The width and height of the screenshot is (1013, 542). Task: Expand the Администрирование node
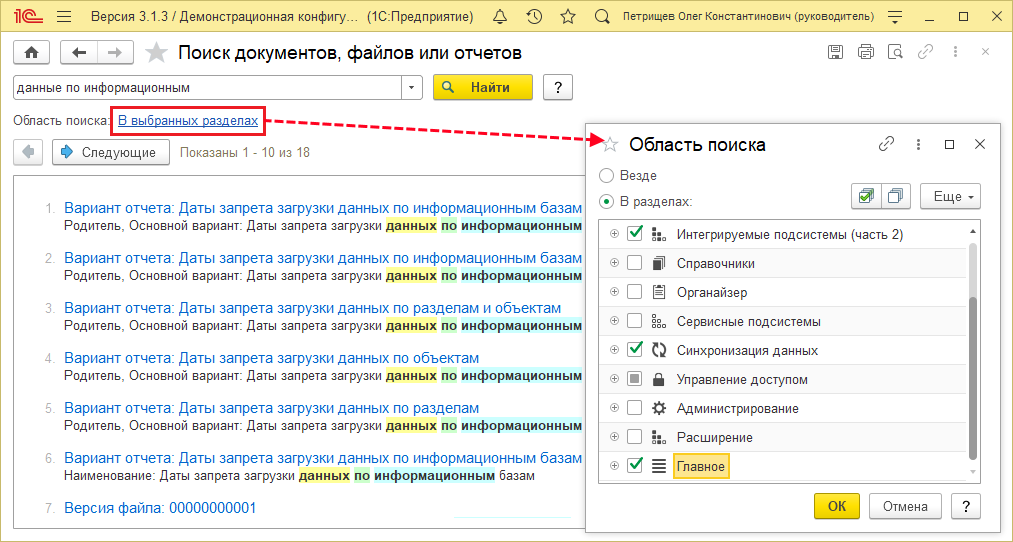coord(614,408)
